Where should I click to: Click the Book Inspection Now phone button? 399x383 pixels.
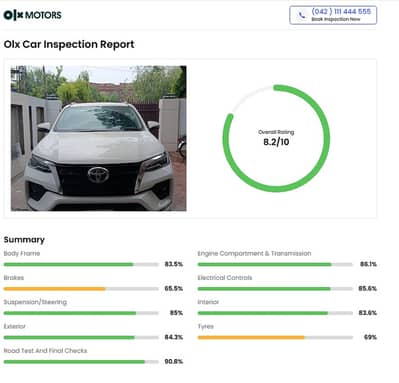[x=333, y=15]
